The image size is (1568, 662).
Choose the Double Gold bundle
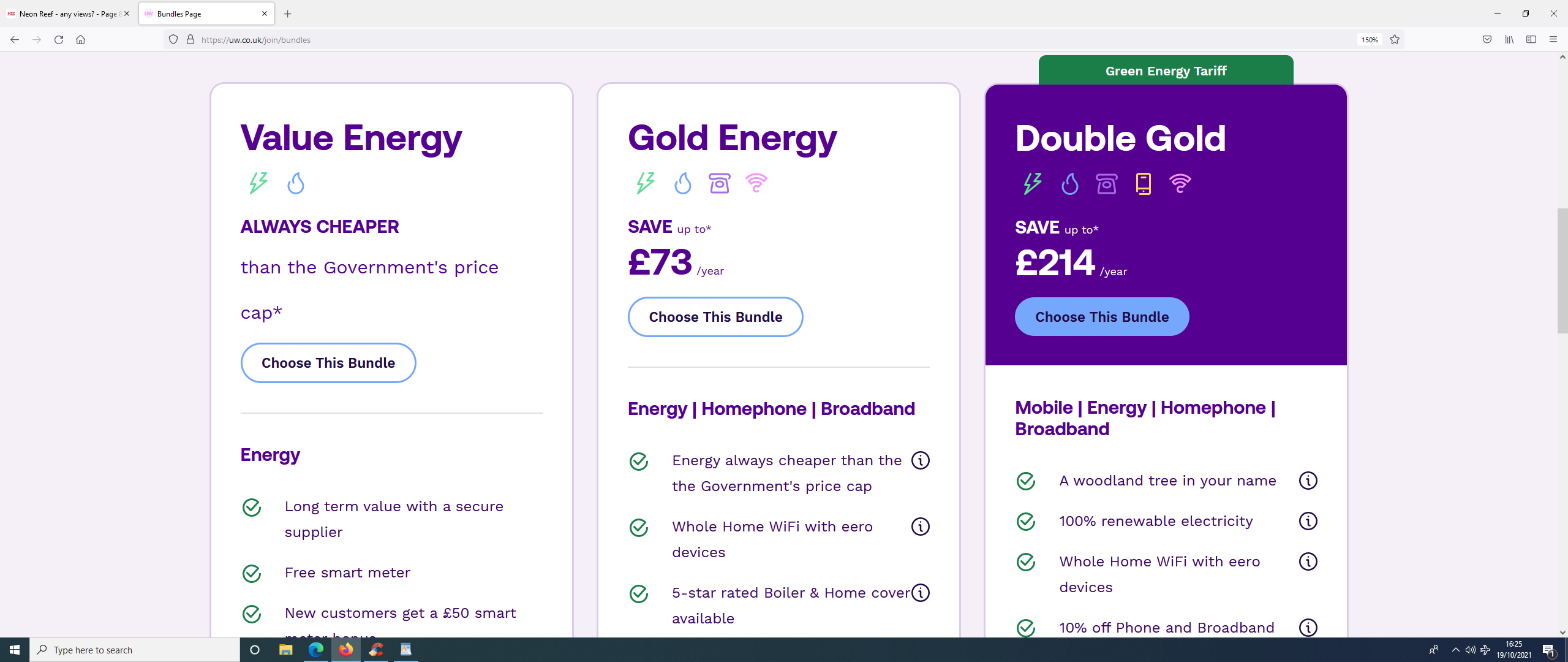click(1102, 317)
